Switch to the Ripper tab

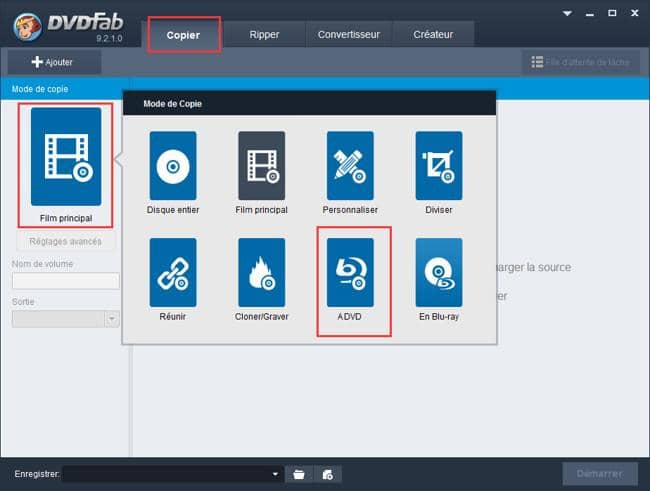click(264, 34)
